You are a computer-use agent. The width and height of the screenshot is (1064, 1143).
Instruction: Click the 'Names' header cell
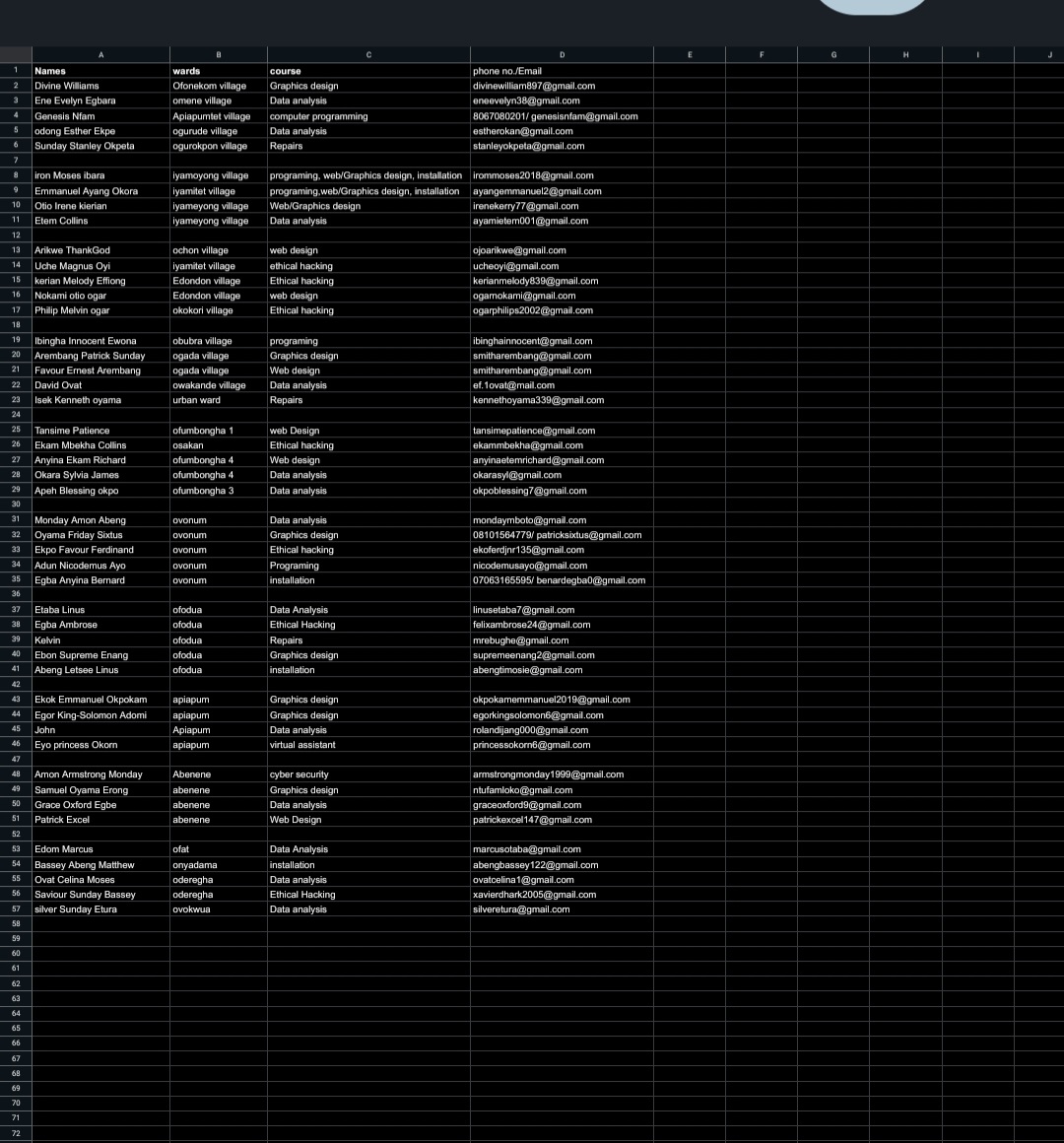coord(100,71)
